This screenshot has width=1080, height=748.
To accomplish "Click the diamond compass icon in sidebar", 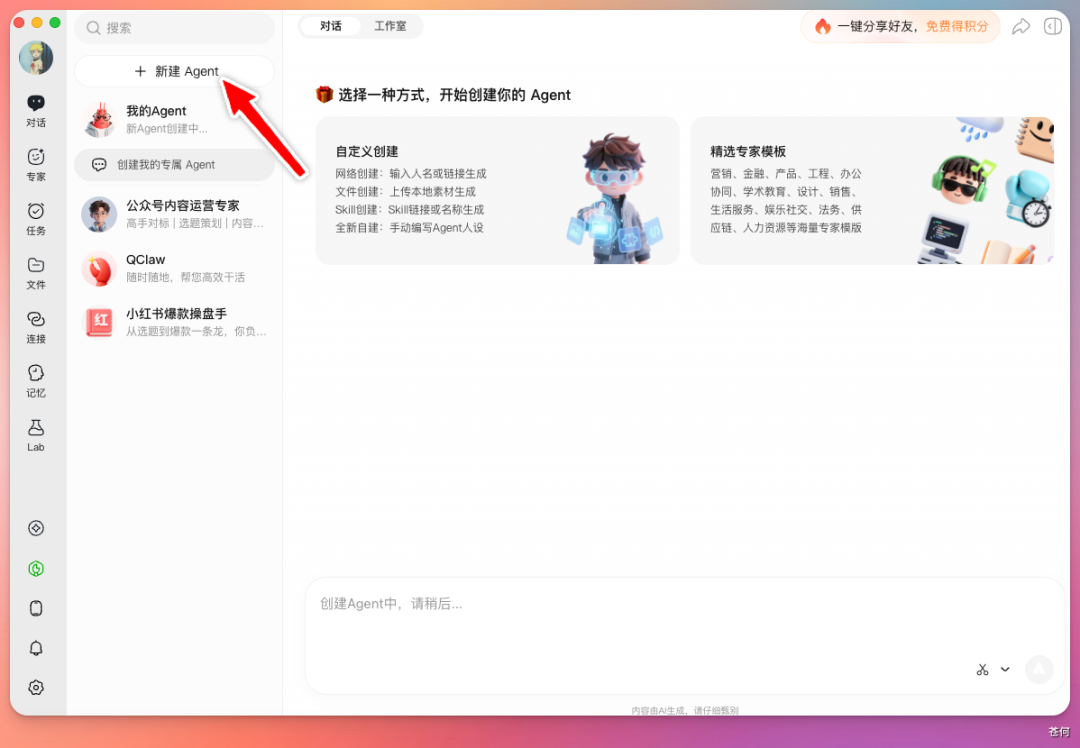I will 36,528.
